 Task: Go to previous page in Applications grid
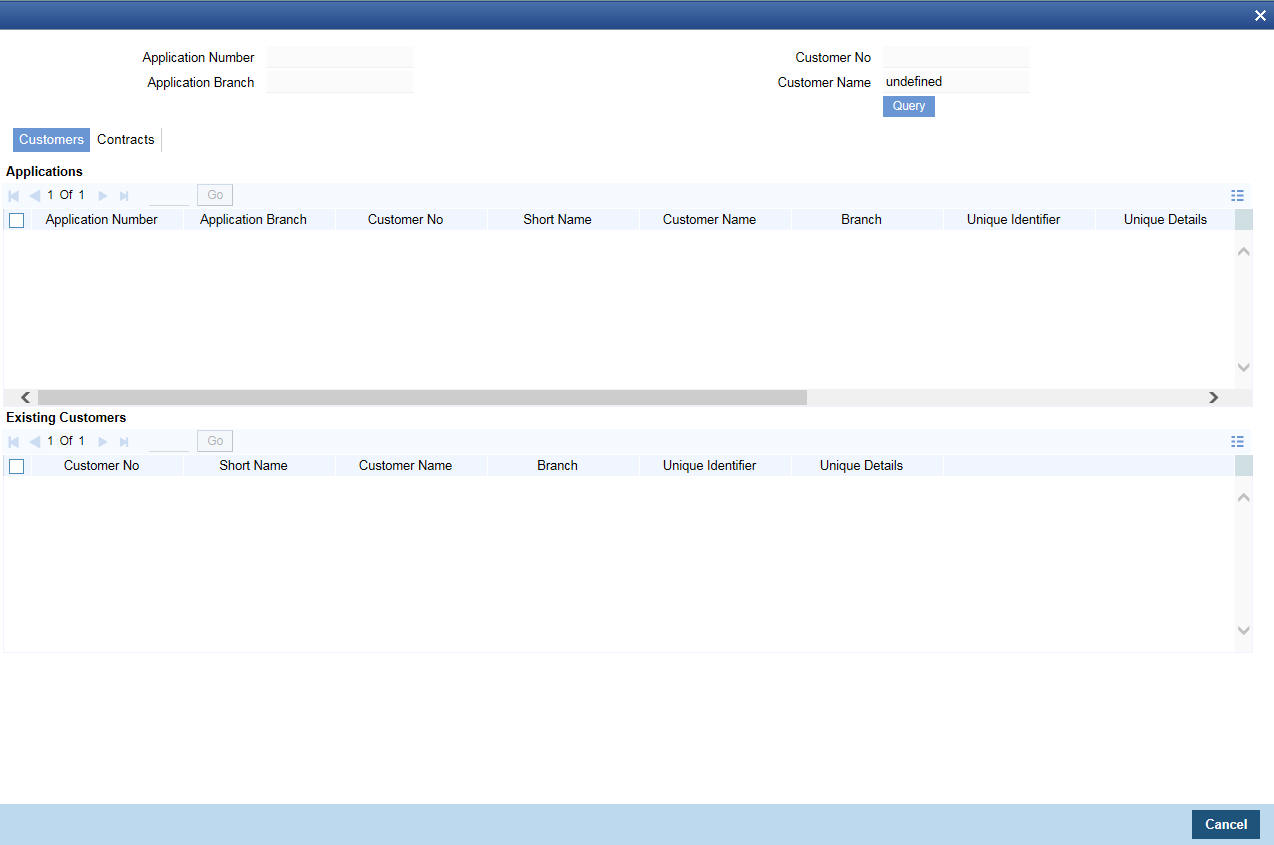pyautogui.click(x=35, y=195)
